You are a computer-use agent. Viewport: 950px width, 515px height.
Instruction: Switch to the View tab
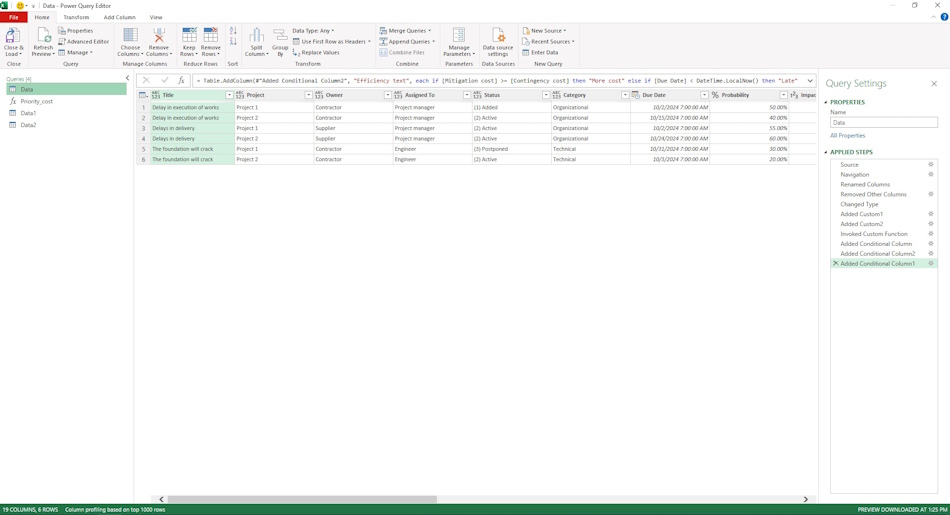(156, 17)
